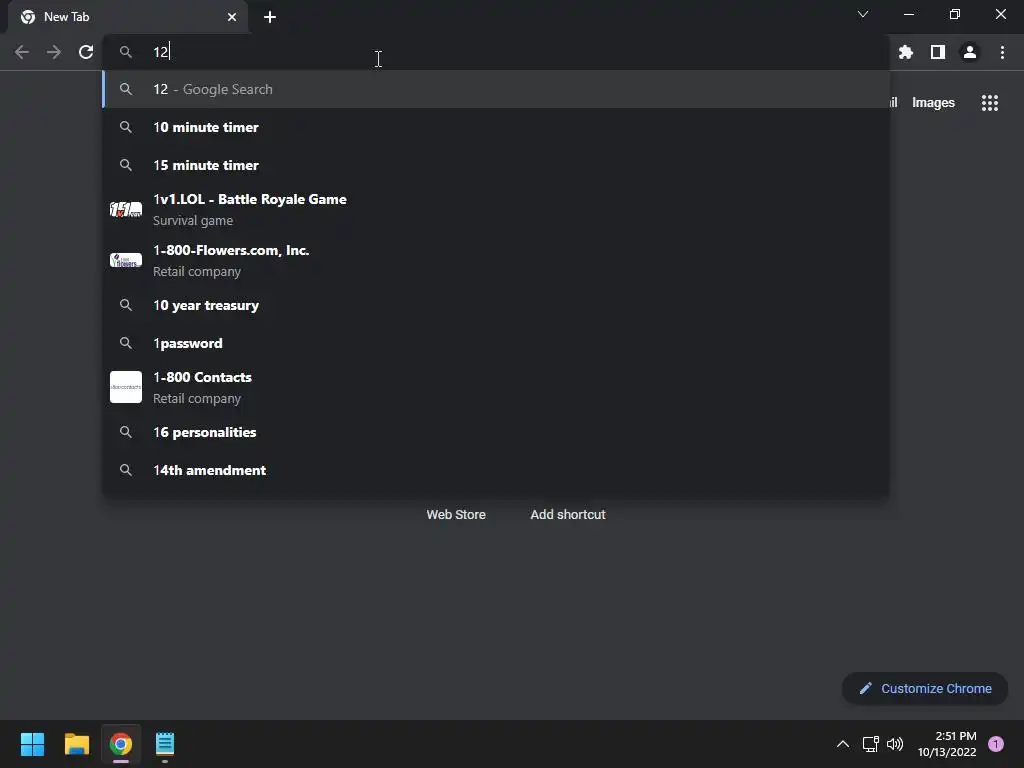Open the volume speaker tray icon
This screenshot has width=1024, height=768.
895,744
